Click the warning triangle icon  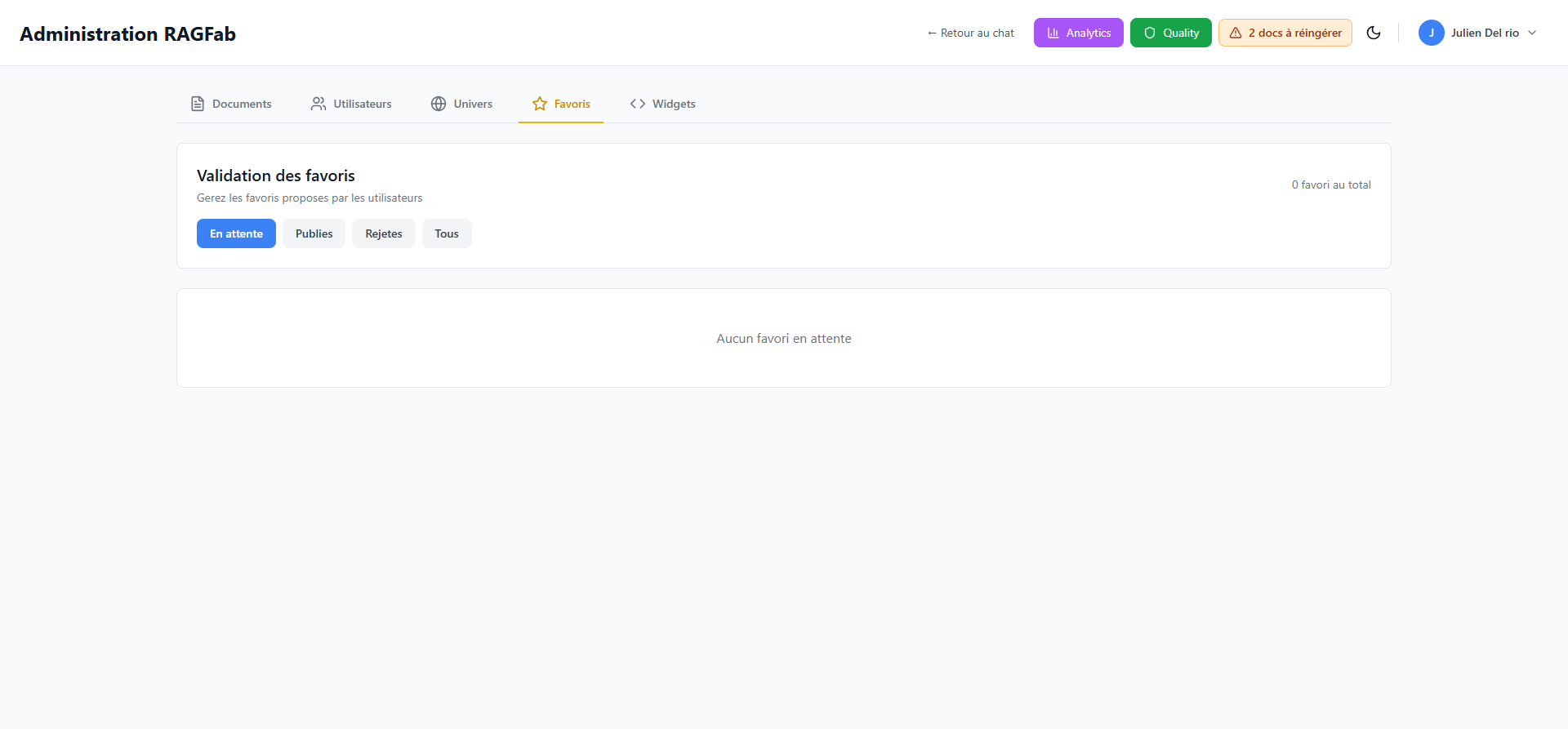[x=1236, y=33]
